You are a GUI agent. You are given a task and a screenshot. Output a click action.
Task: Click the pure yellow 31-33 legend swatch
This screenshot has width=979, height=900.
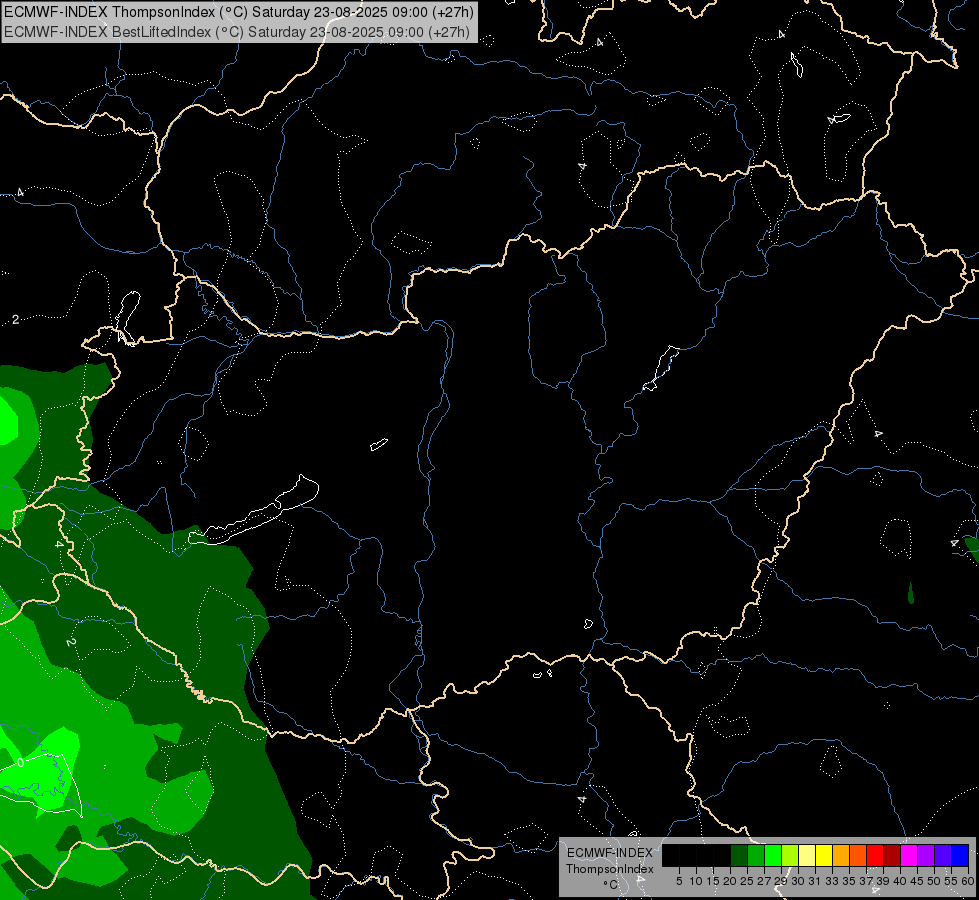[824, 855]
